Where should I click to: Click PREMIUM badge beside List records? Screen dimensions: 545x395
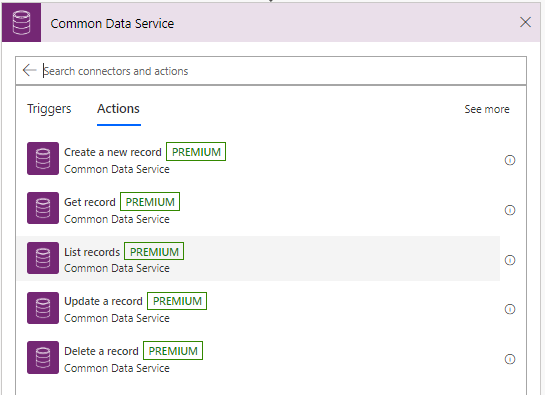[x=154, y=251]
